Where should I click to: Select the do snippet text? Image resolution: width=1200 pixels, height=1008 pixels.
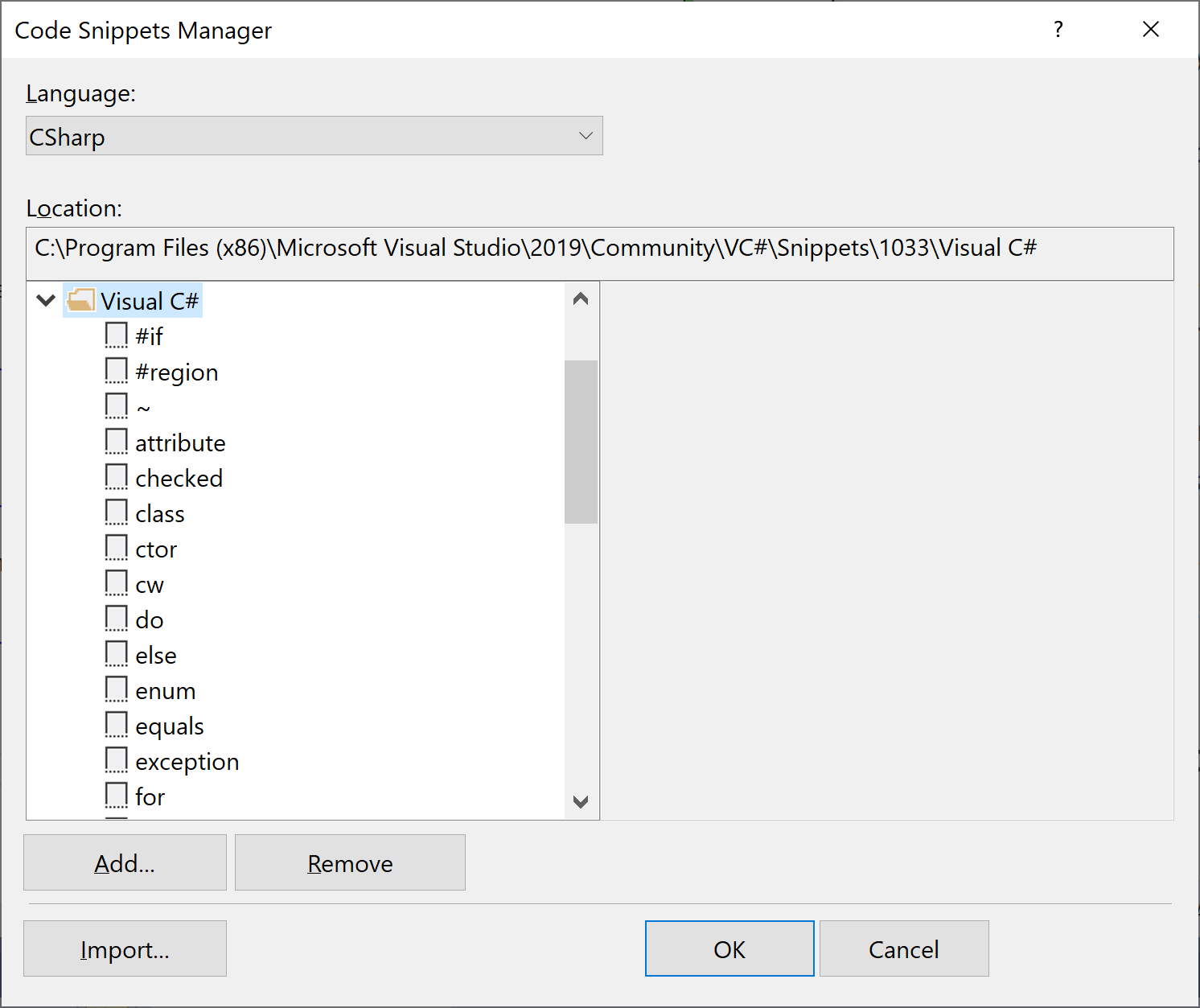[x=150, y=619]
